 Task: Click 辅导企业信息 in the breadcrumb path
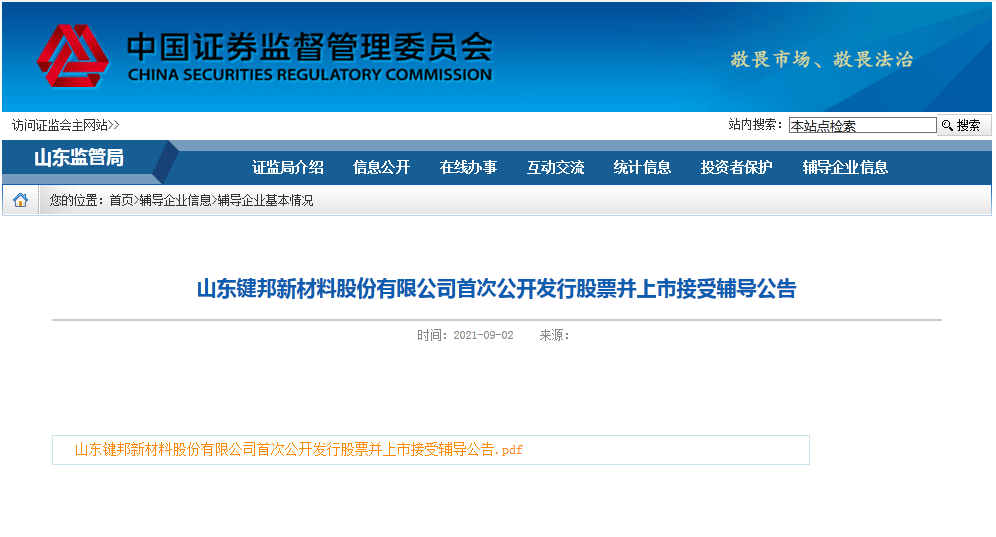point(175,200)
